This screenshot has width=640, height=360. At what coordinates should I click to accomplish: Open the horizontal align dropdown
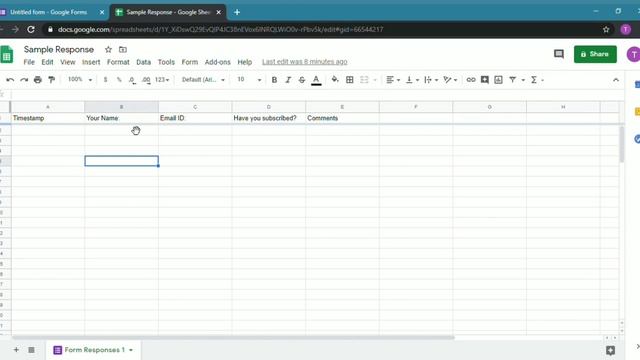point(393,80)
